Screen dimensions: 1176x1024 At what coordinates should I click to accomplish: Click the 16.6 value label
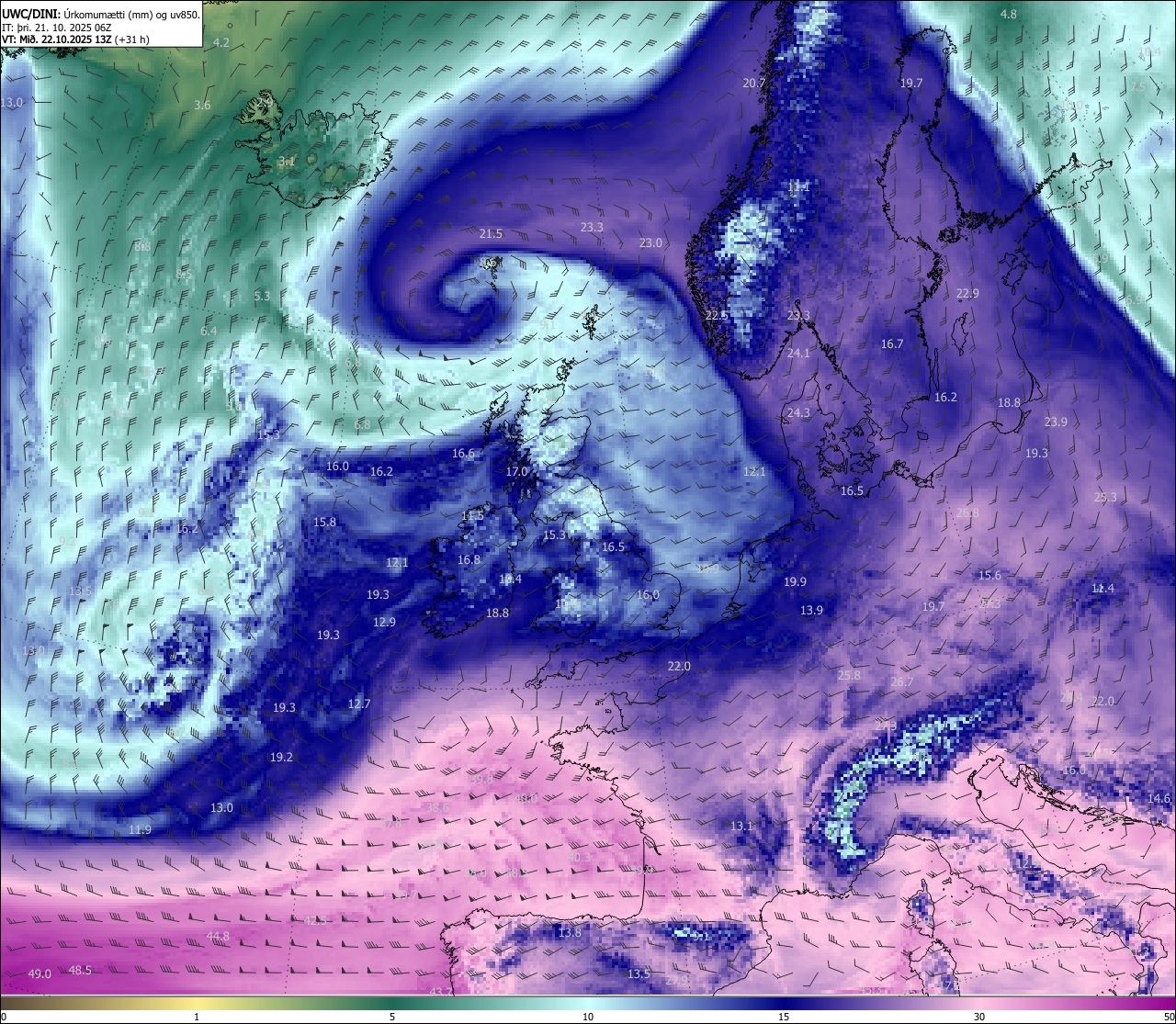pos(463,453)
